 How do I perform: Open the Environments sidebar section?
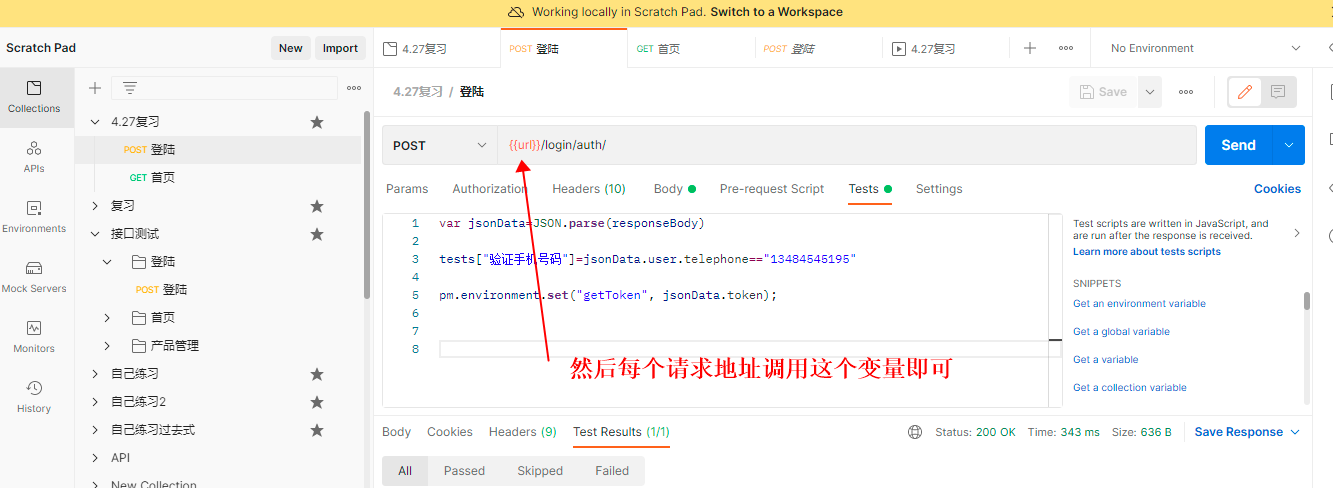click(x=34, y=217)
